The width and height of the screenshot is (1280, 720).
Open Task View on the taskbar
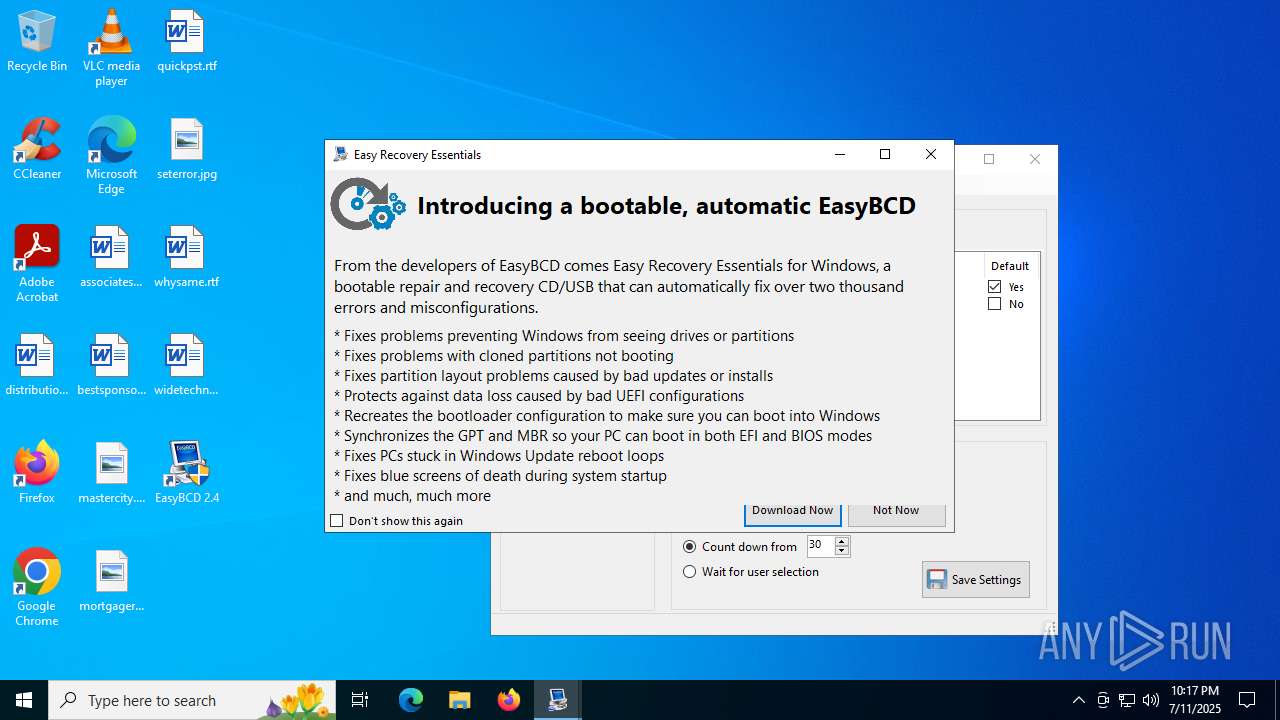(x=360, y=700)
